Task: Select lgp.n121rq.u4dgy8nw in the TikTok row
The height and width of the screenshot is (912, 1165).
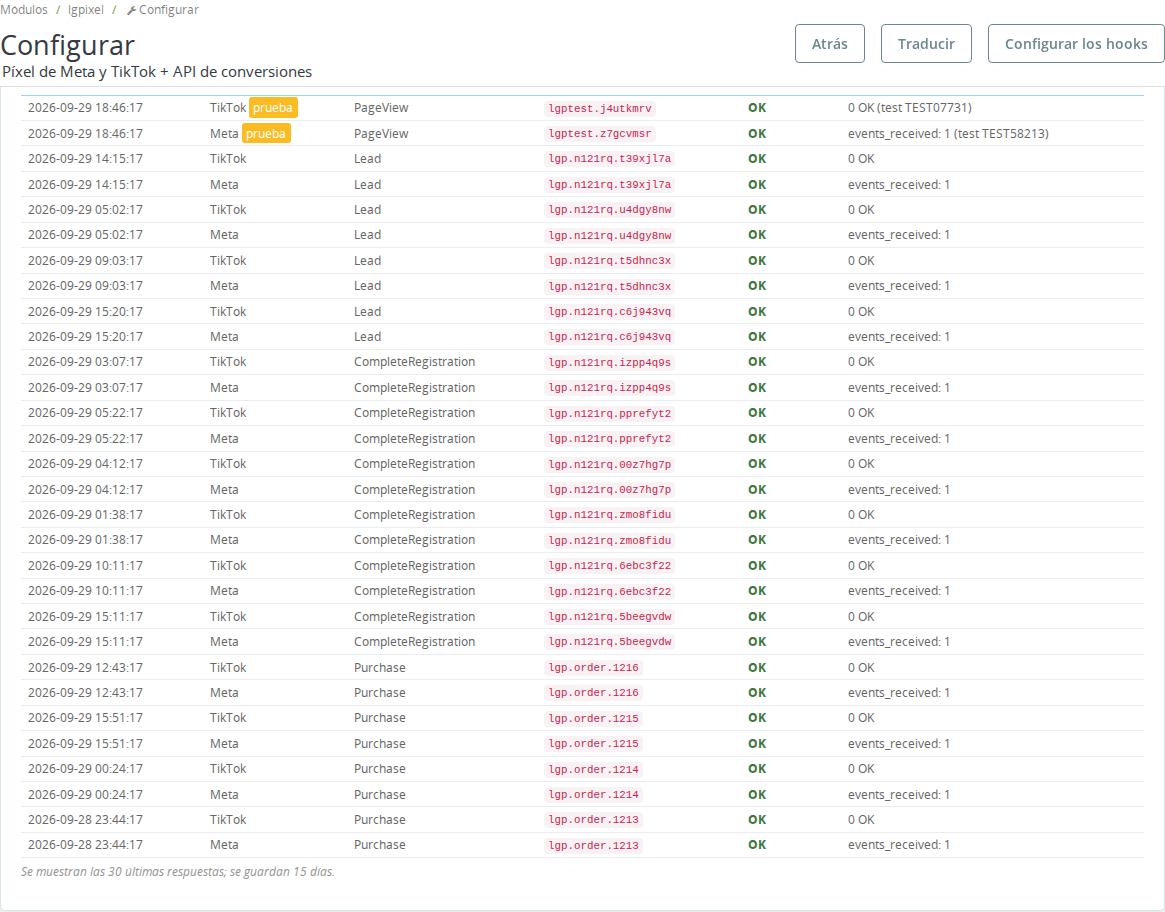Action: click(x=609, y=210)
